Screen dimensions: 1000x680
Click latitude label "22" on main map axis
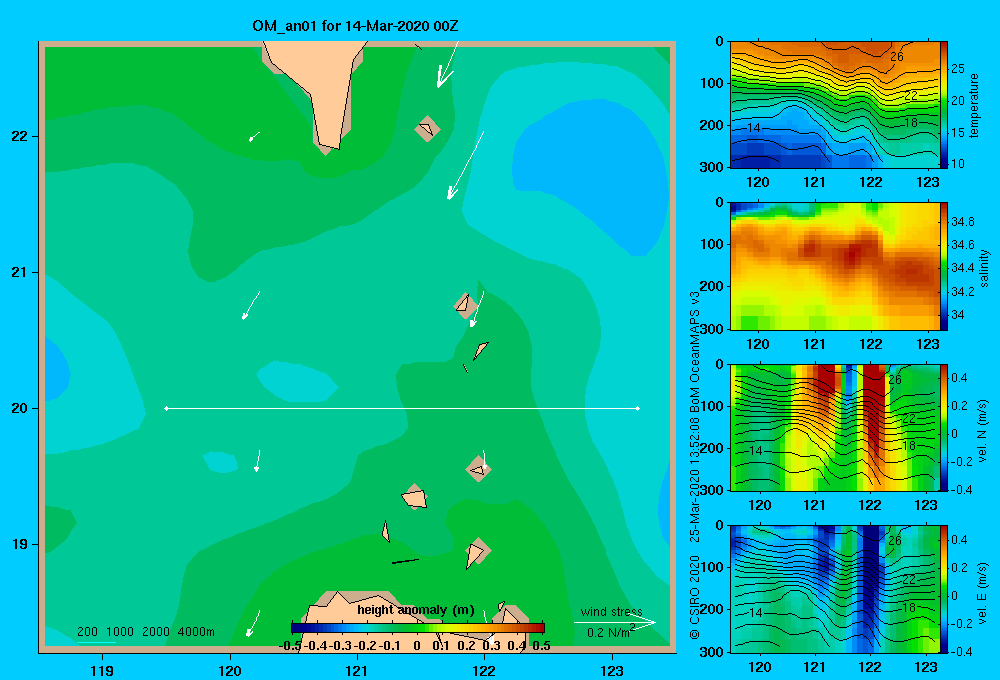pyautogui.click(x=20, y=136)
